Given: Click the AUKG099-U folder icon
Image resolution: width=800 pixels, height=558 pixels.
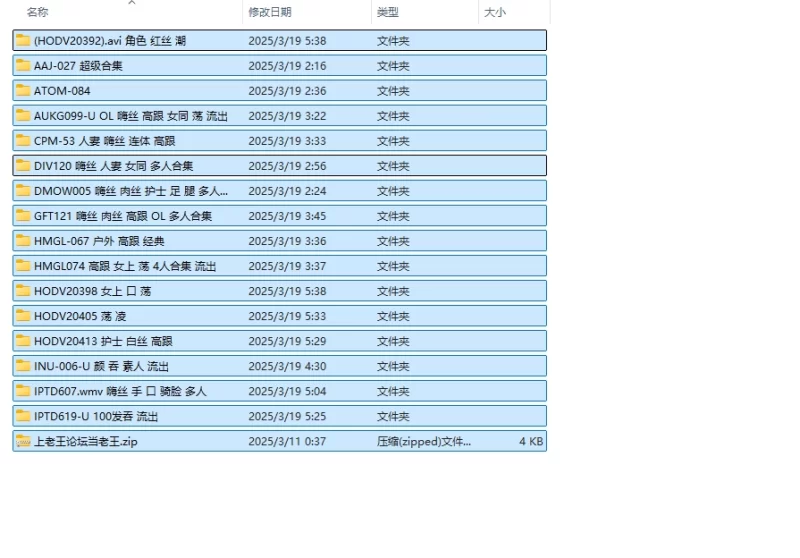Looking at the screenshot, I should (23, 115).
